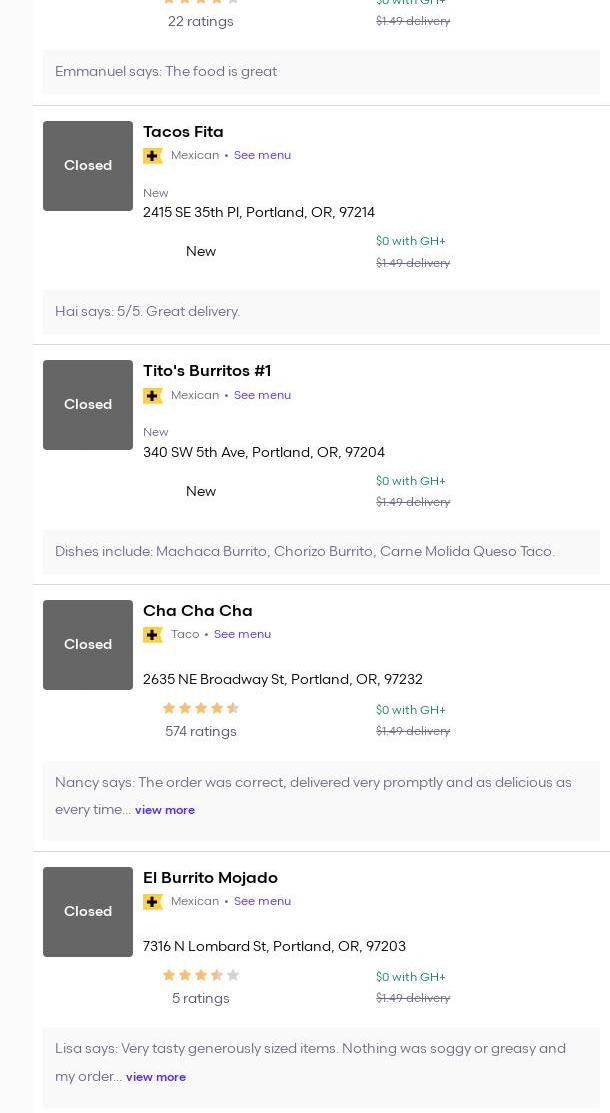Open the El Burrito Mojado closed thumbnail
The image size is (610, 1113).
coord(88,912)
